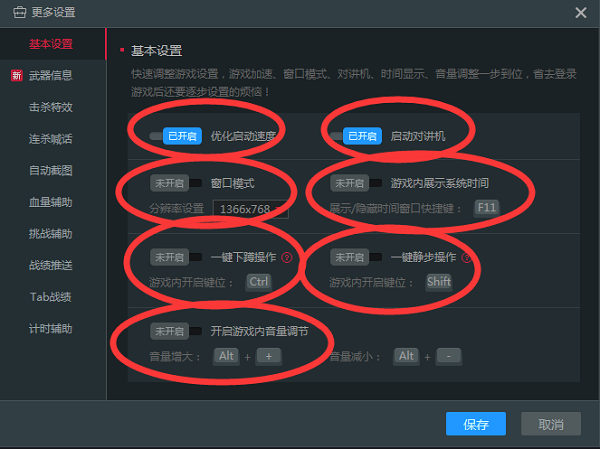Switch to the 击杀特效 sidebar tab
Screen dimensions: 600x449
(x=53, y=107)
